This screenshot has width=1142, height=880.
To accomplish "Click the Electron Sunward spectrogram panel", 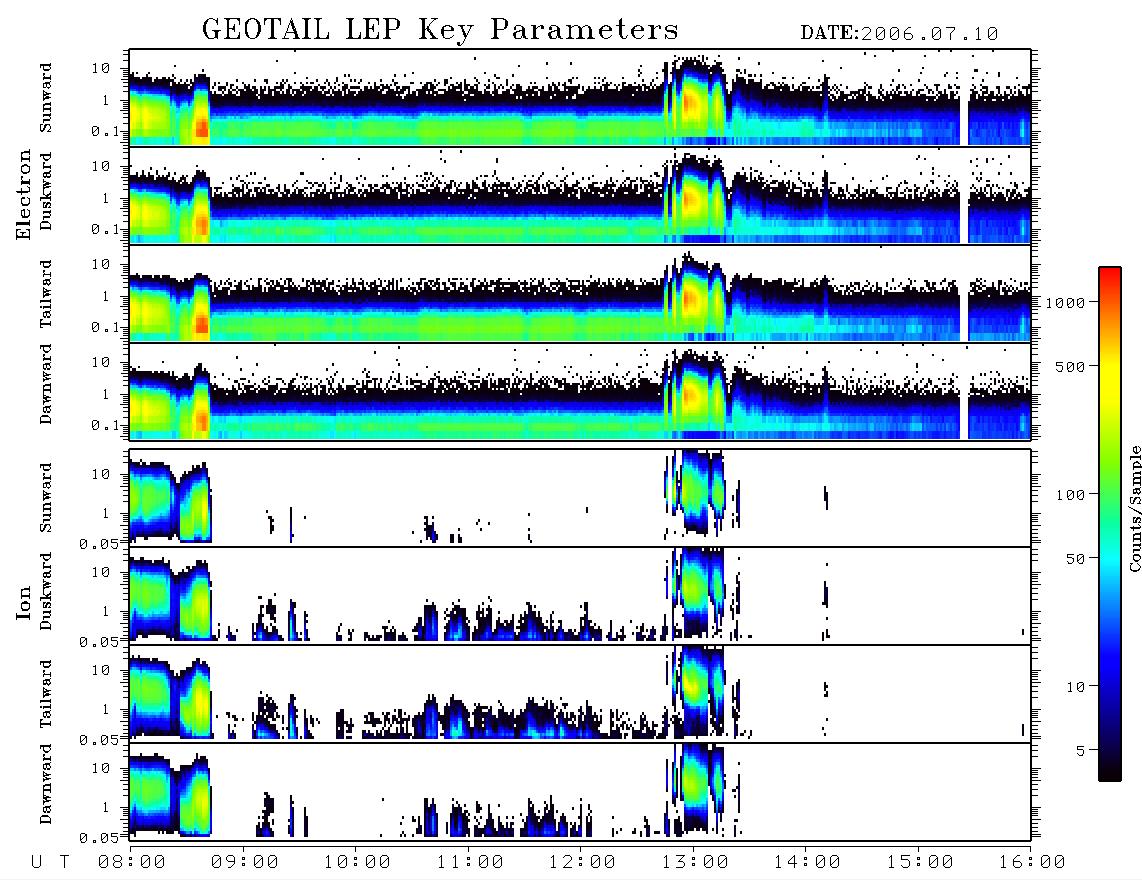I will point(580,98).
